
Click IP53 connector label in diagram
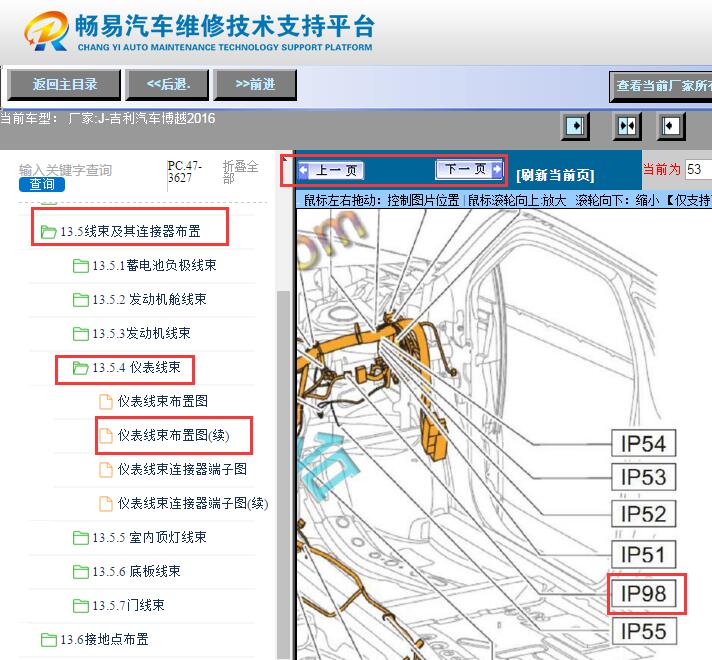pyautogui.click(x=643, y=477)
